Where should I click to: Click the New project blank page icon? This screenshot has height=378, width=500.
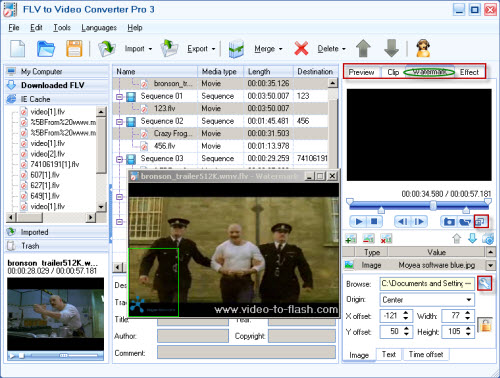pos(18,49)
